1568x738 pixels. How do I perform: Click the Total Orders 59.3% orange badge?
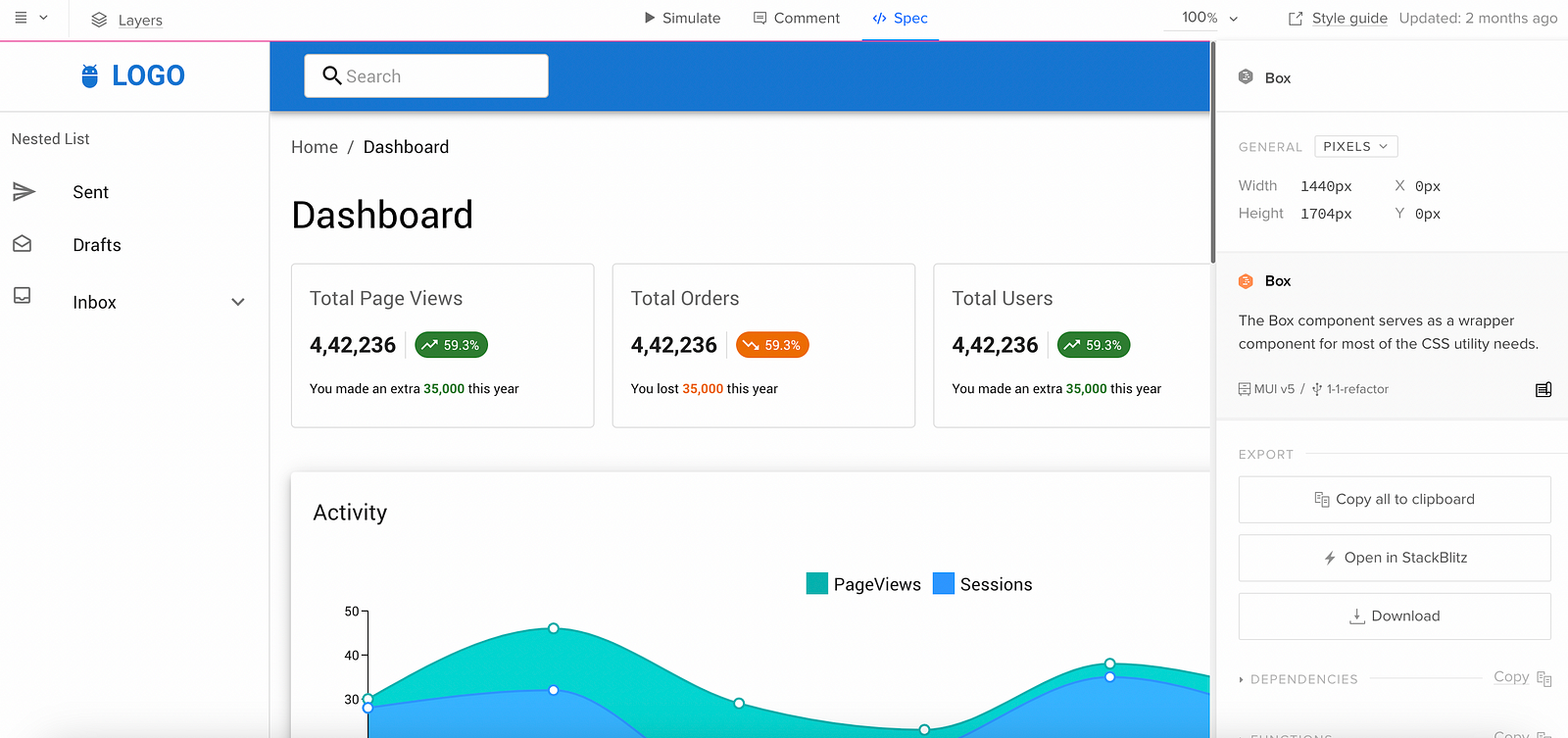pyautogui.click(x=772, y=345)
